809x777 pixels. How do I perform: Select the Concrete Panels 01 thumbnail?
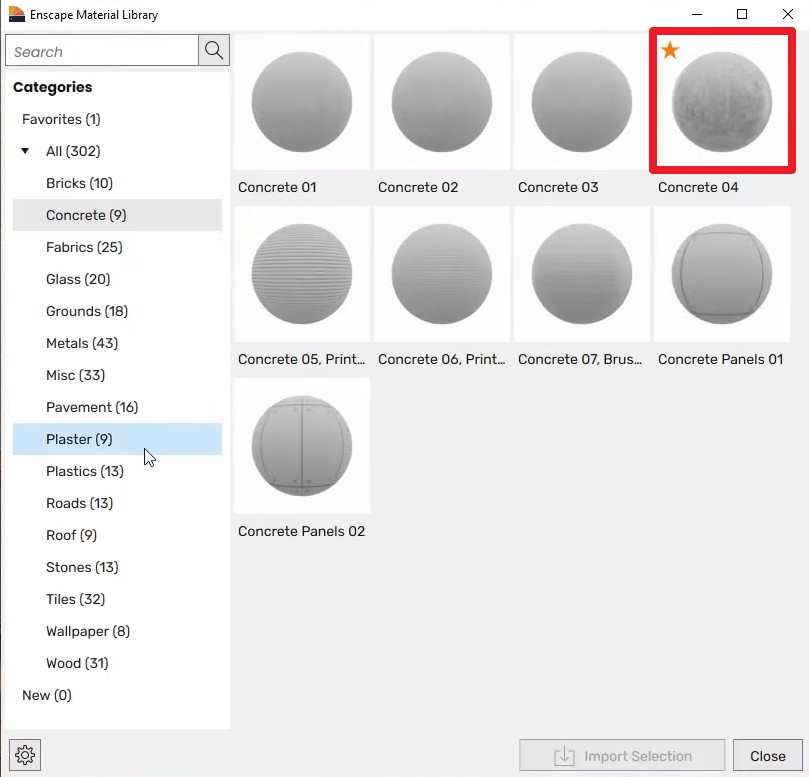722,274
